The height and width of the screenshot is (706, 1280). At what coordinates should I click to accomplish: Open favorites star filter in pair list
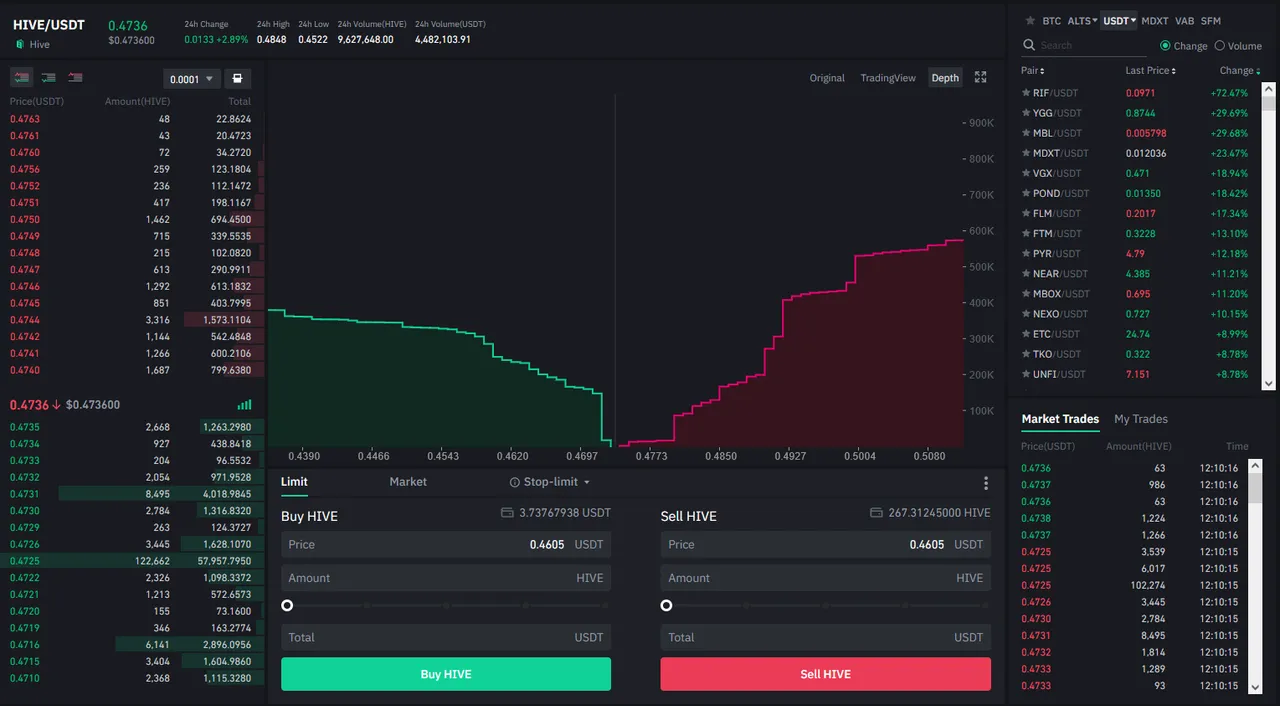pos(1030,20)
